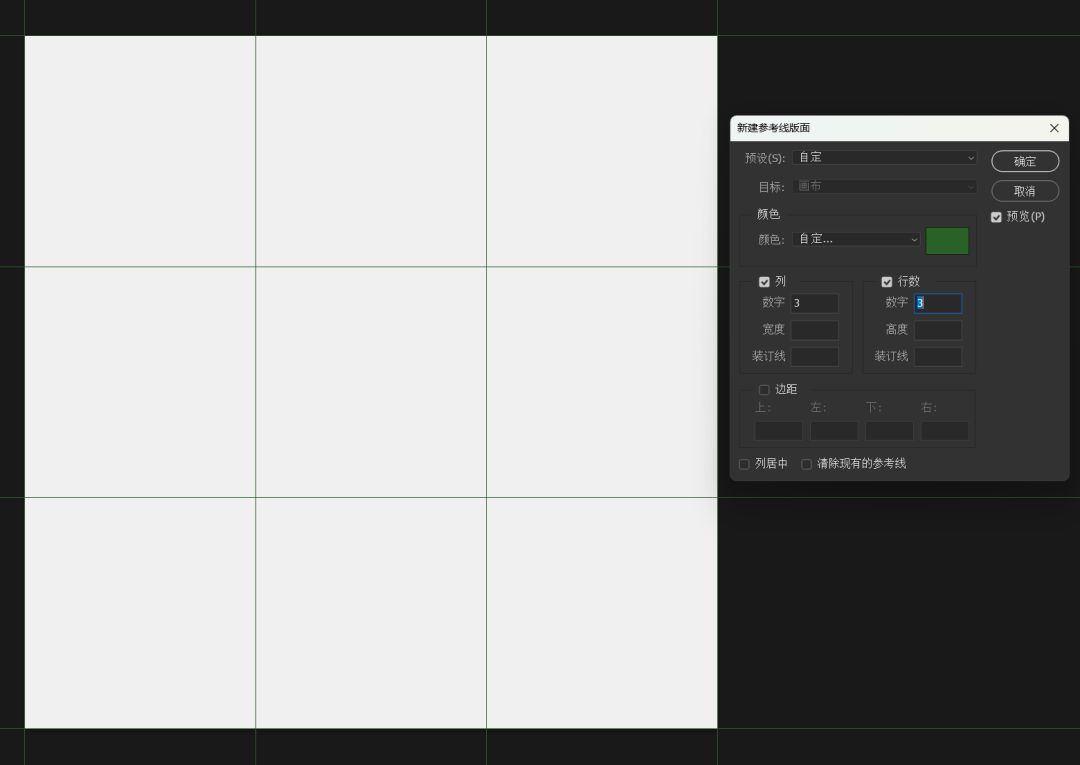Click the column 宽度 width field
The width and height of the screenshot is (1080, 765).
pyautogui.click(x=814, y=330)
